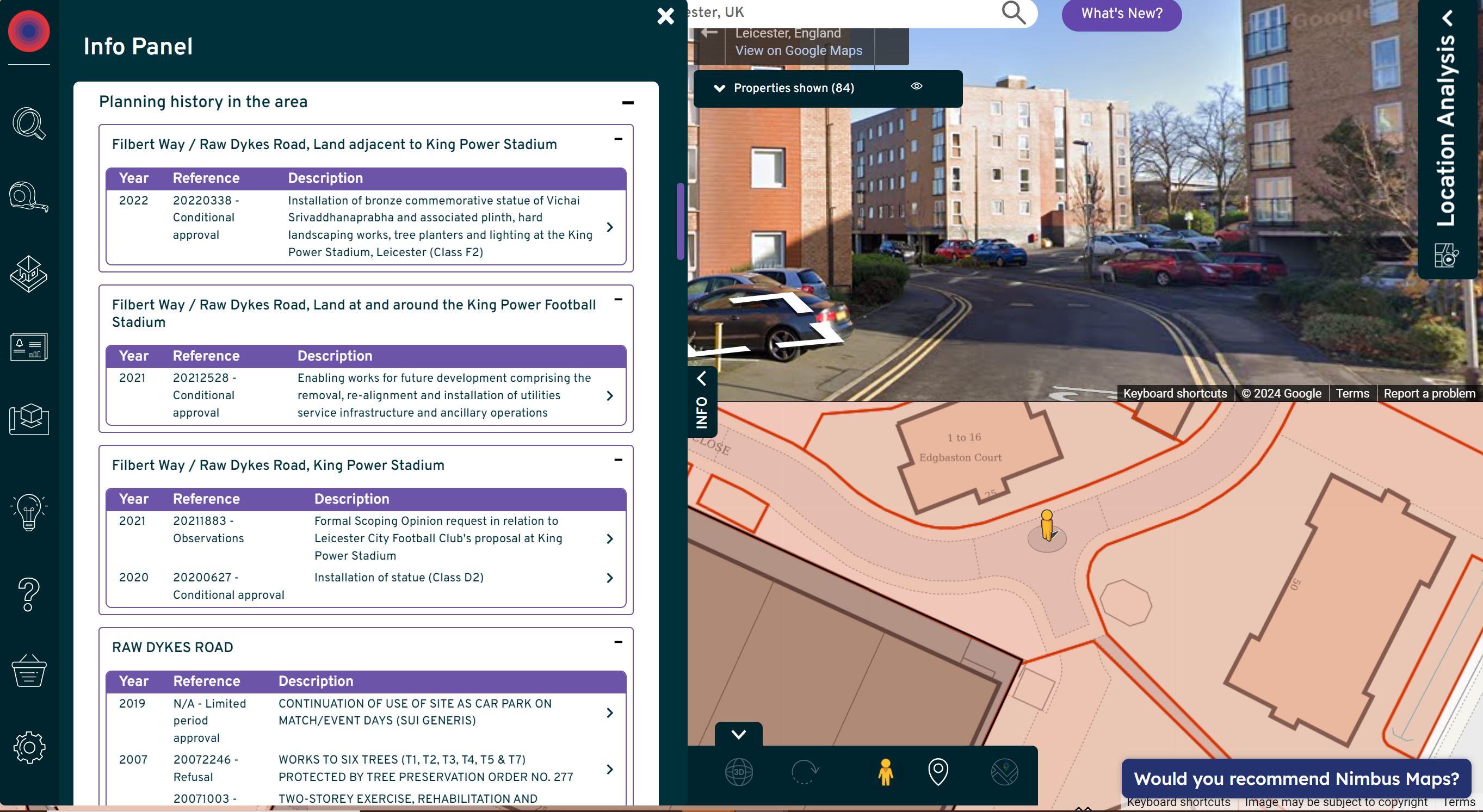Viewport: 1483px width, 812px height.
Task: Click the disabled map pin toolbar icon
Action: coord(1005,772)
